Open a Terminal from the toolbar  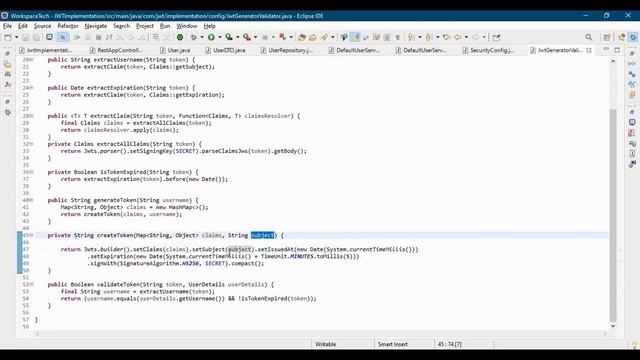click(x=49, y=37)
